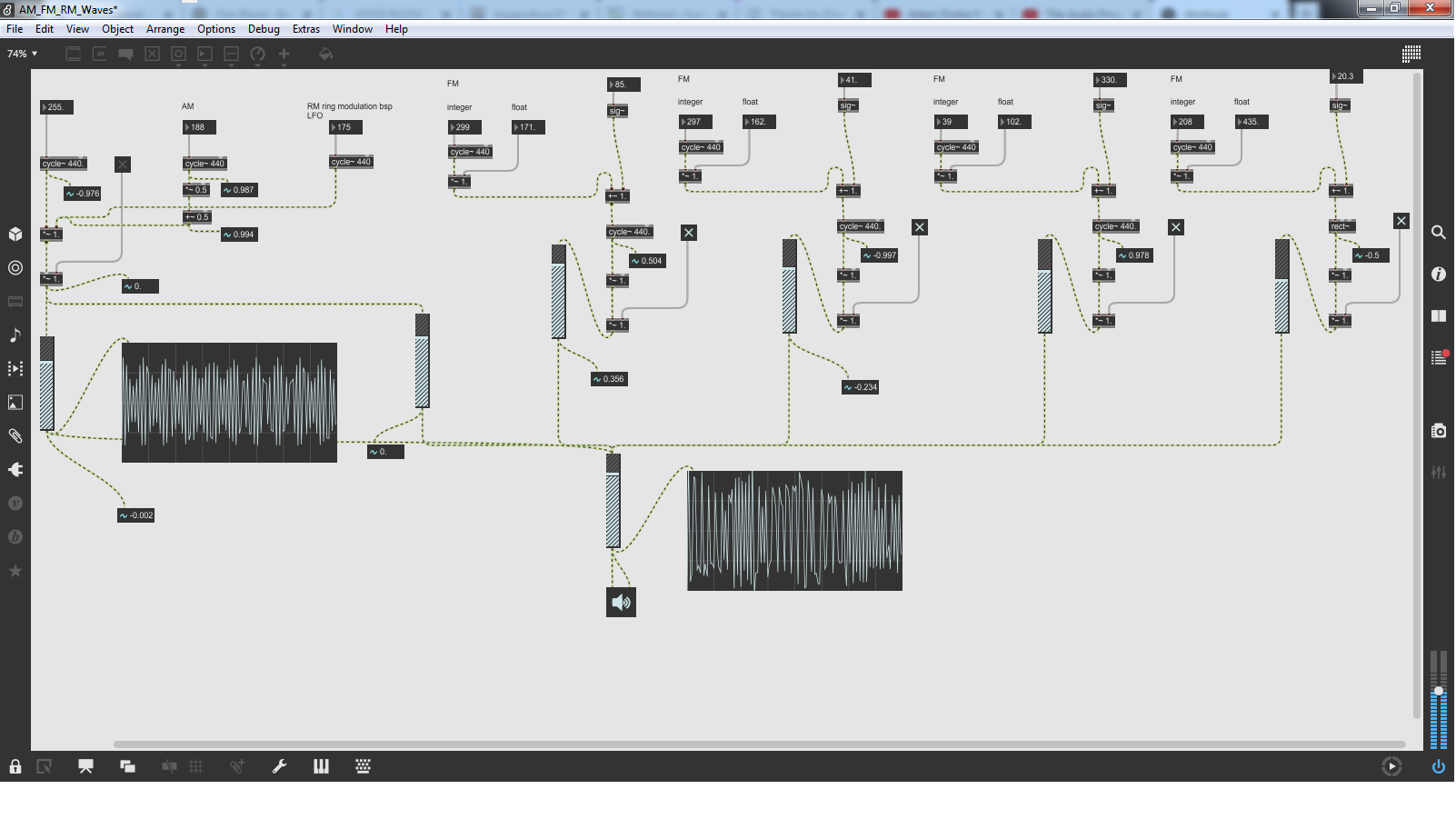Click the speaker output to toggle audio
The height and width of the screenshot is (819, 1456).
tap(621, 602)
